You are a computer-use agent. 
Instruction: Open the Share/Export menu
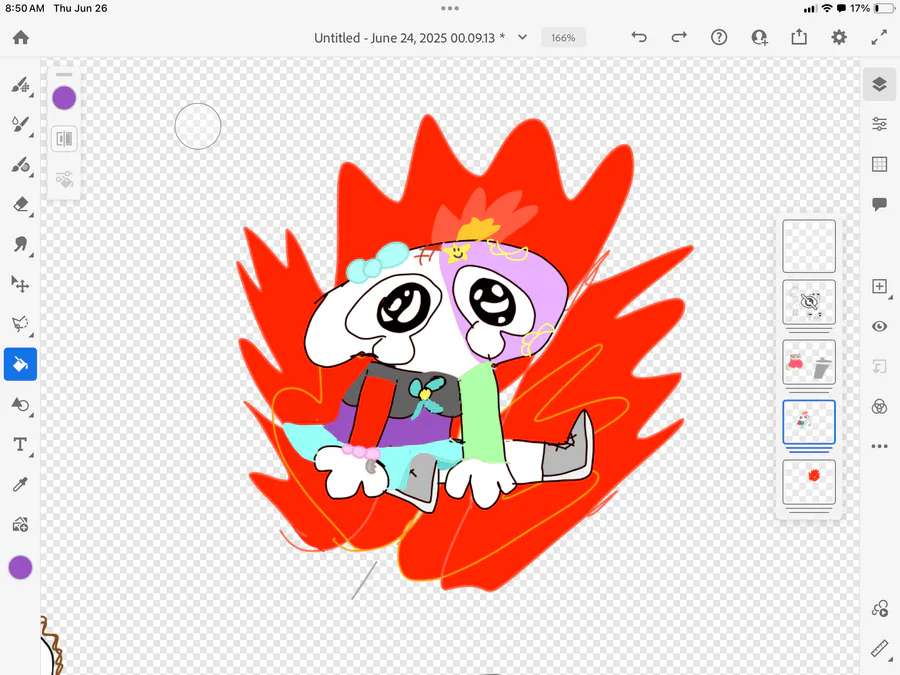click(x=799, y=37)
